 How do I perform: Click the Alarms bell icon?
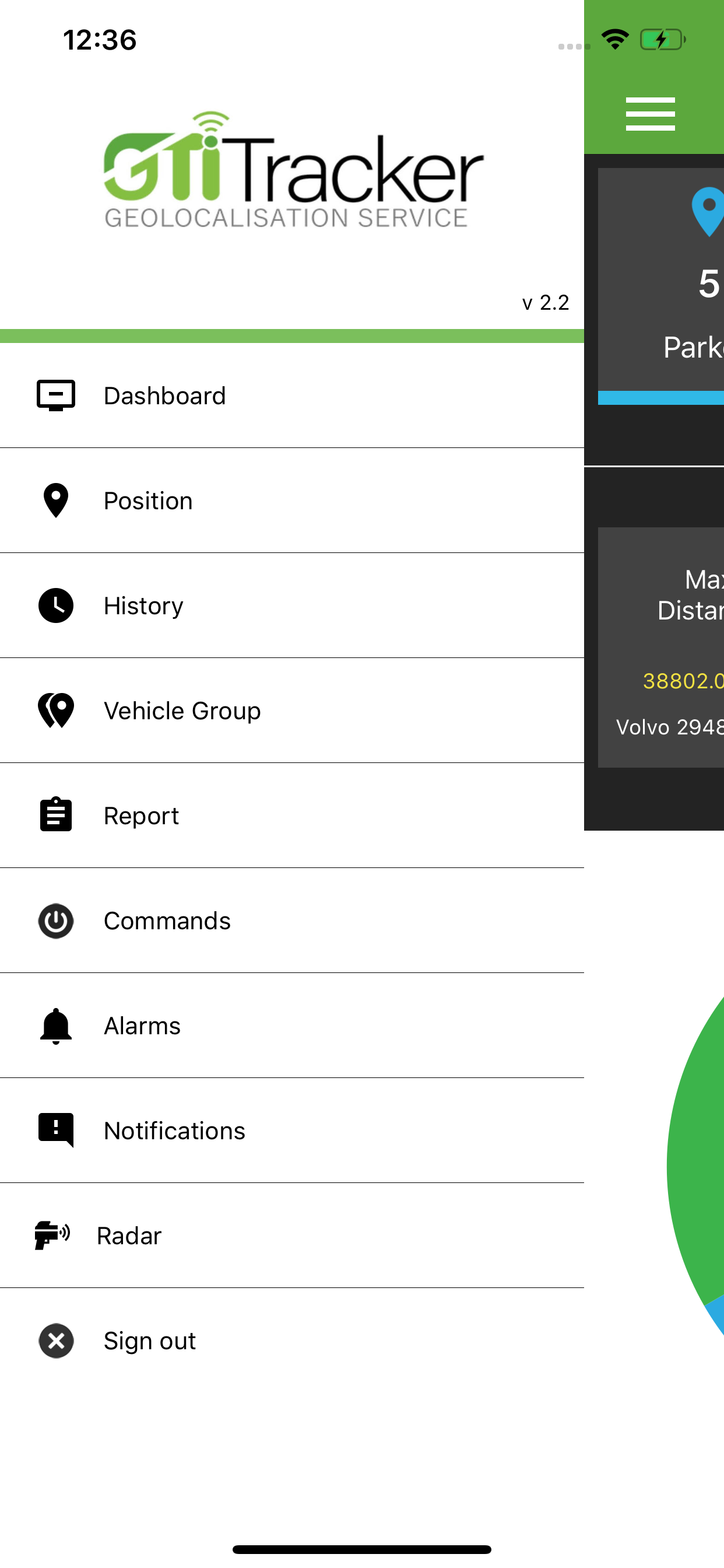(x=56, y=1025)
